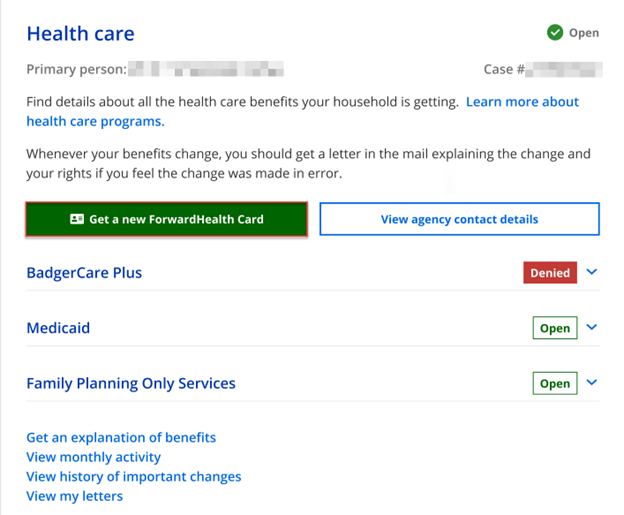Viewport: 624px width, 515px height.
Task: Open the Medicaid program heading
Action: pyautogui.click(x=58, y=328)
